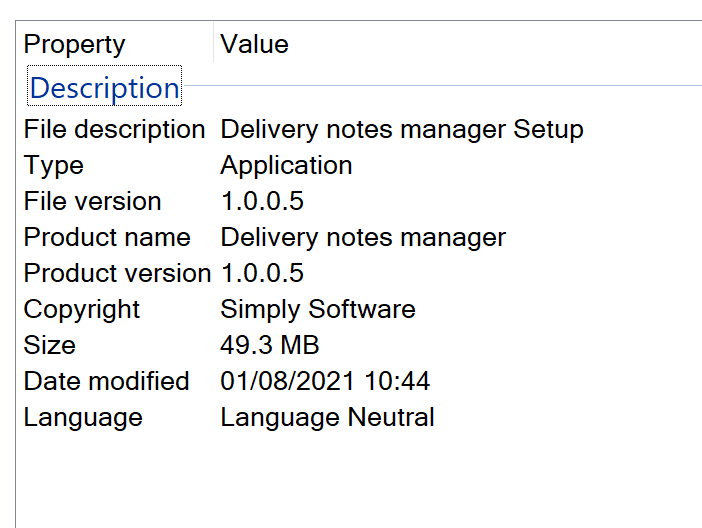Click the Product name value 'Delivery notes manager'
The height and width of the screenshot is (528, 702).
pyautogui.click(x=363, y=238)
